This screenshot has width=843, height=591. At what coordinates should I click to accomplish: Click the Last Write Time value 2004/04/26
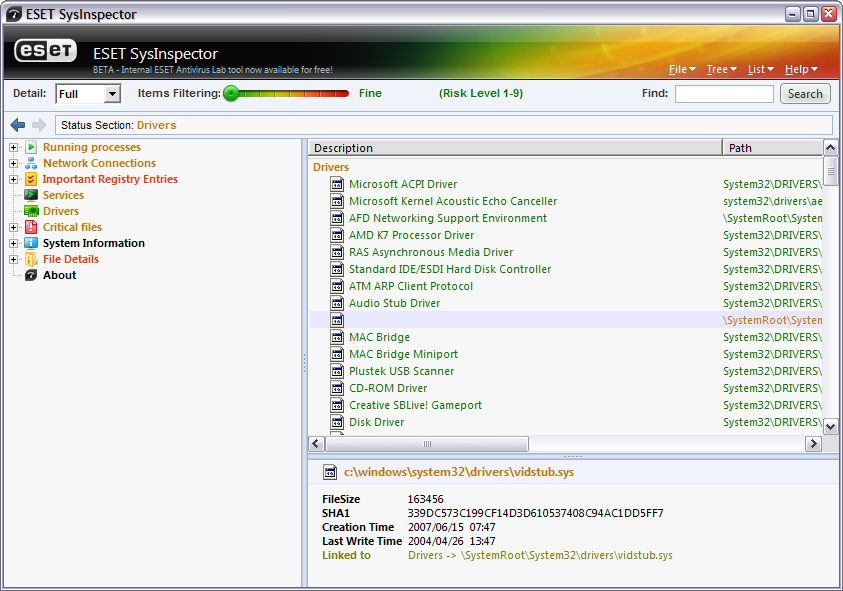[452, 541]
